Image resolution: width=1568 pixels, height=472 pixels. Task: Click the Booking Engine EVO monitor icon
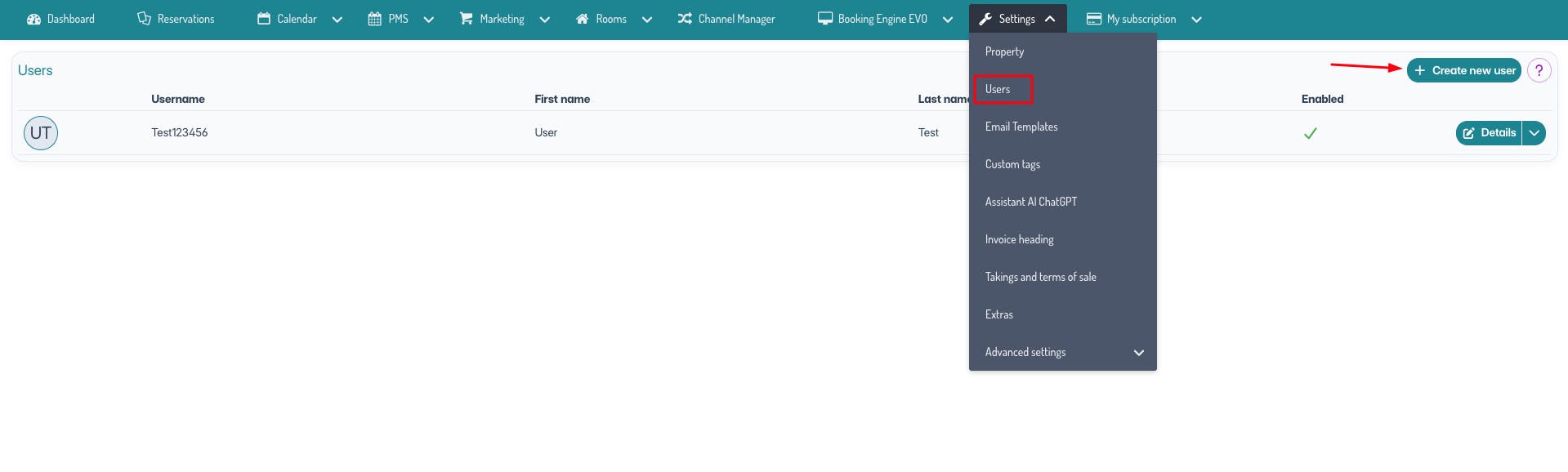pos(825,18)
